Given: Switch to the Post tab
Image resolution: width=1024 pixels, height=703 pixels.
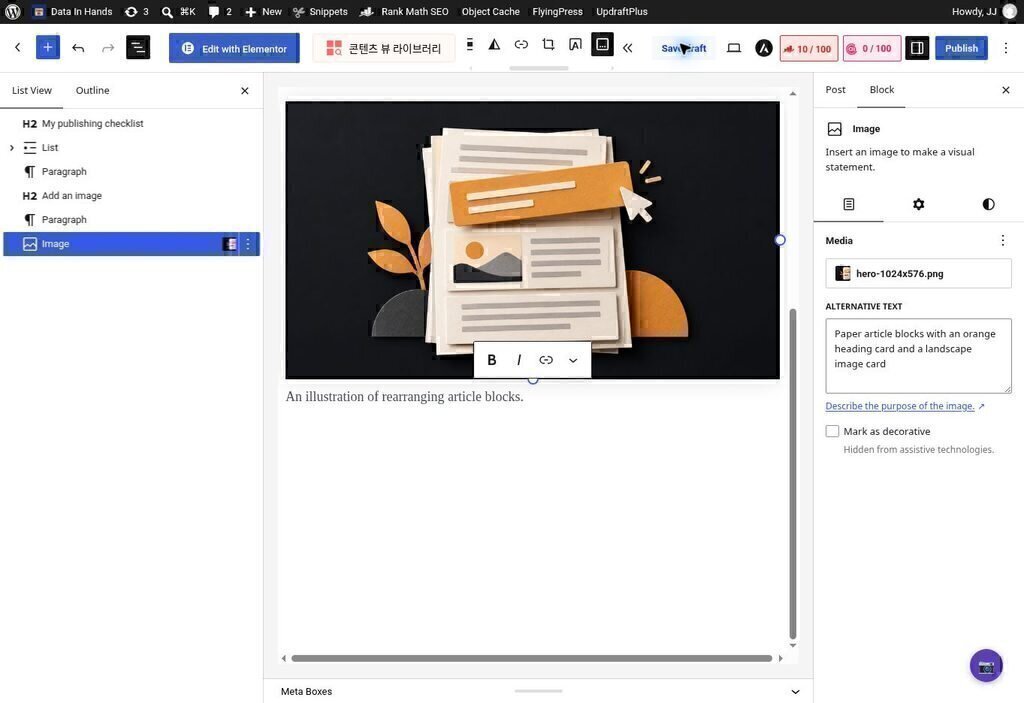Looking at the screenshot, I should [x=835, y=90].
